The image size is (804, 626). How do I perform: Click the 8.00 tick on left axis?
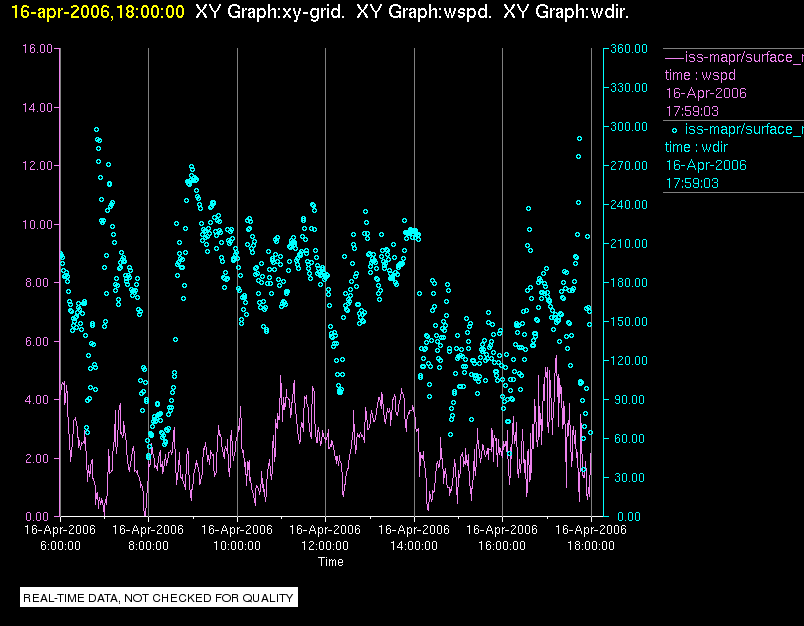[x=39, y=283]
